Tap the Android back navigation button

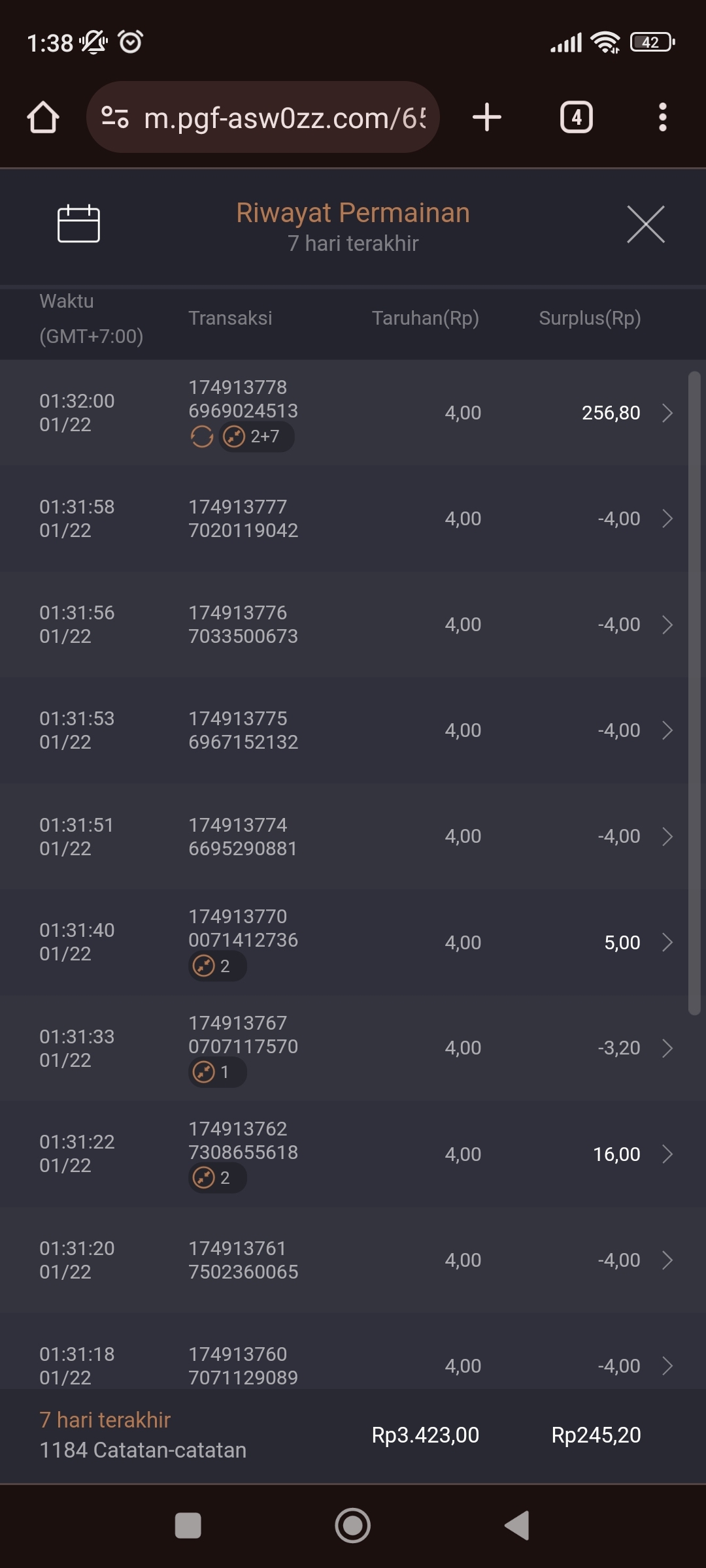coord(517,1526)
